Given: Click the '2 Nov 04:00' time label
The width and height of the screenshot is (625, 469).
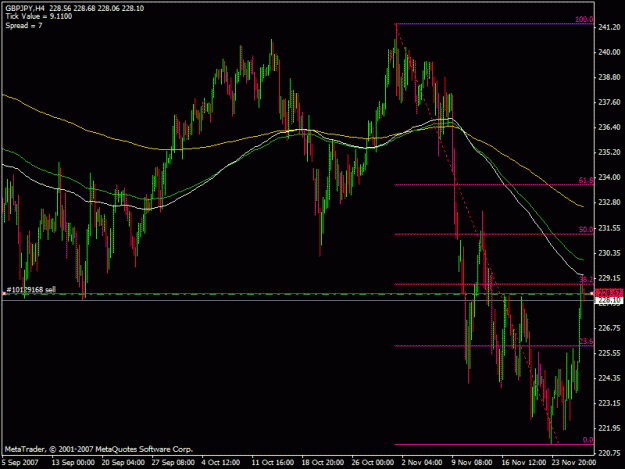Looking at the screenshot, I should (422, 463).
